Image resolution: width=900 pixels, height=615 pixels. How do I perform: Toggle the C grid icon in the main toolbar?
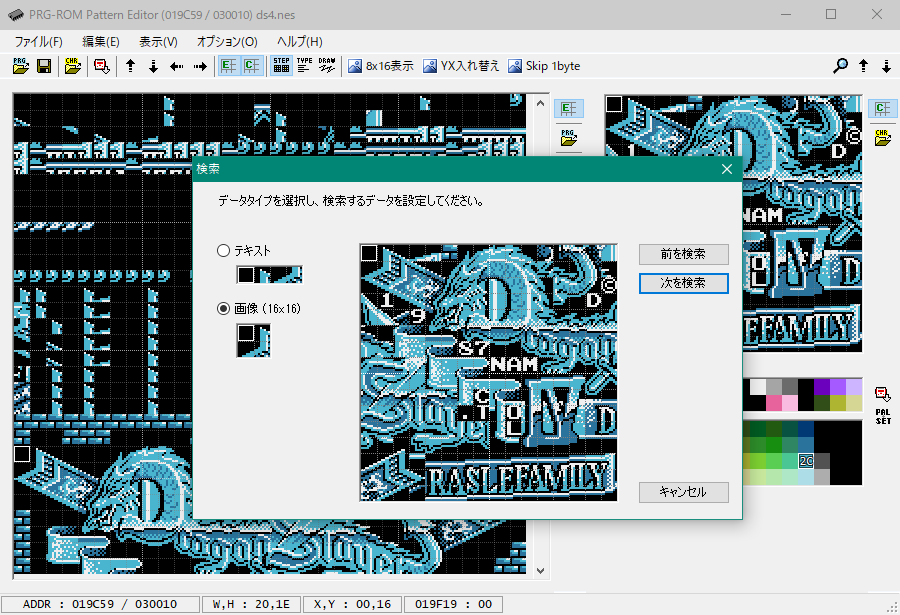[252, 66]
